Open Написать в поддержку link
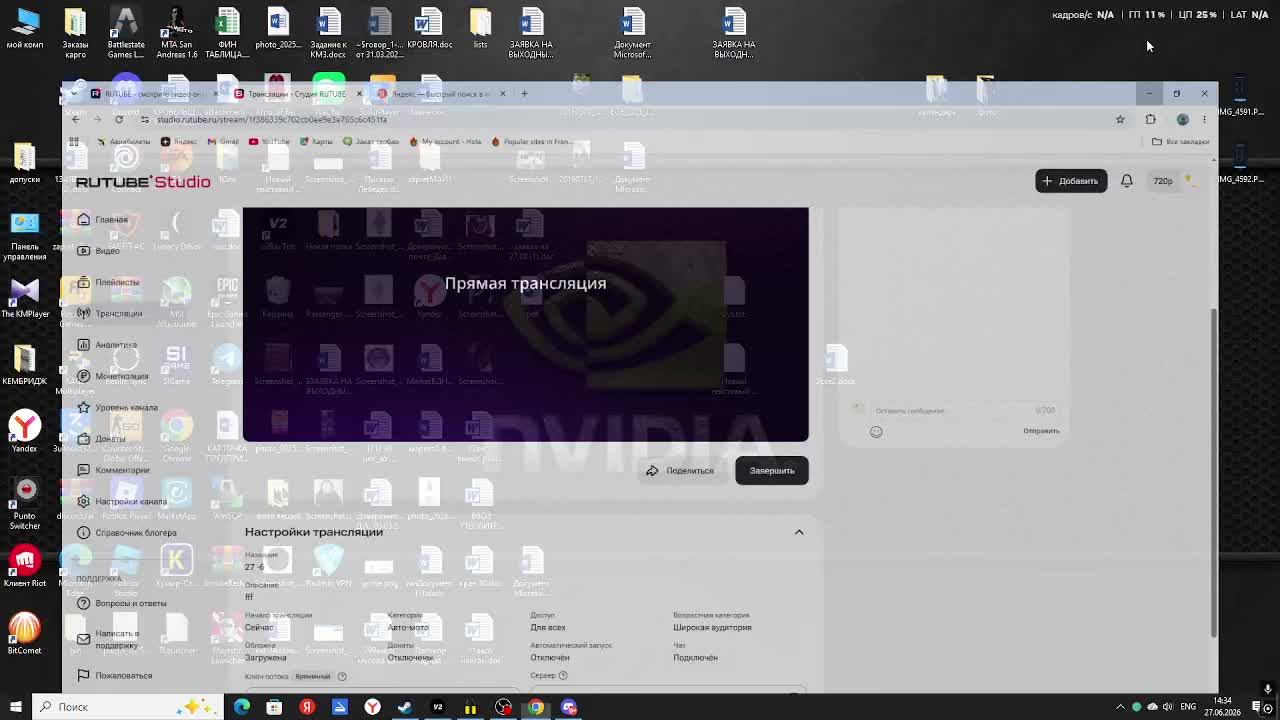Image resolution: width=1280 pixels, height=720 pixels. point(117,639)
